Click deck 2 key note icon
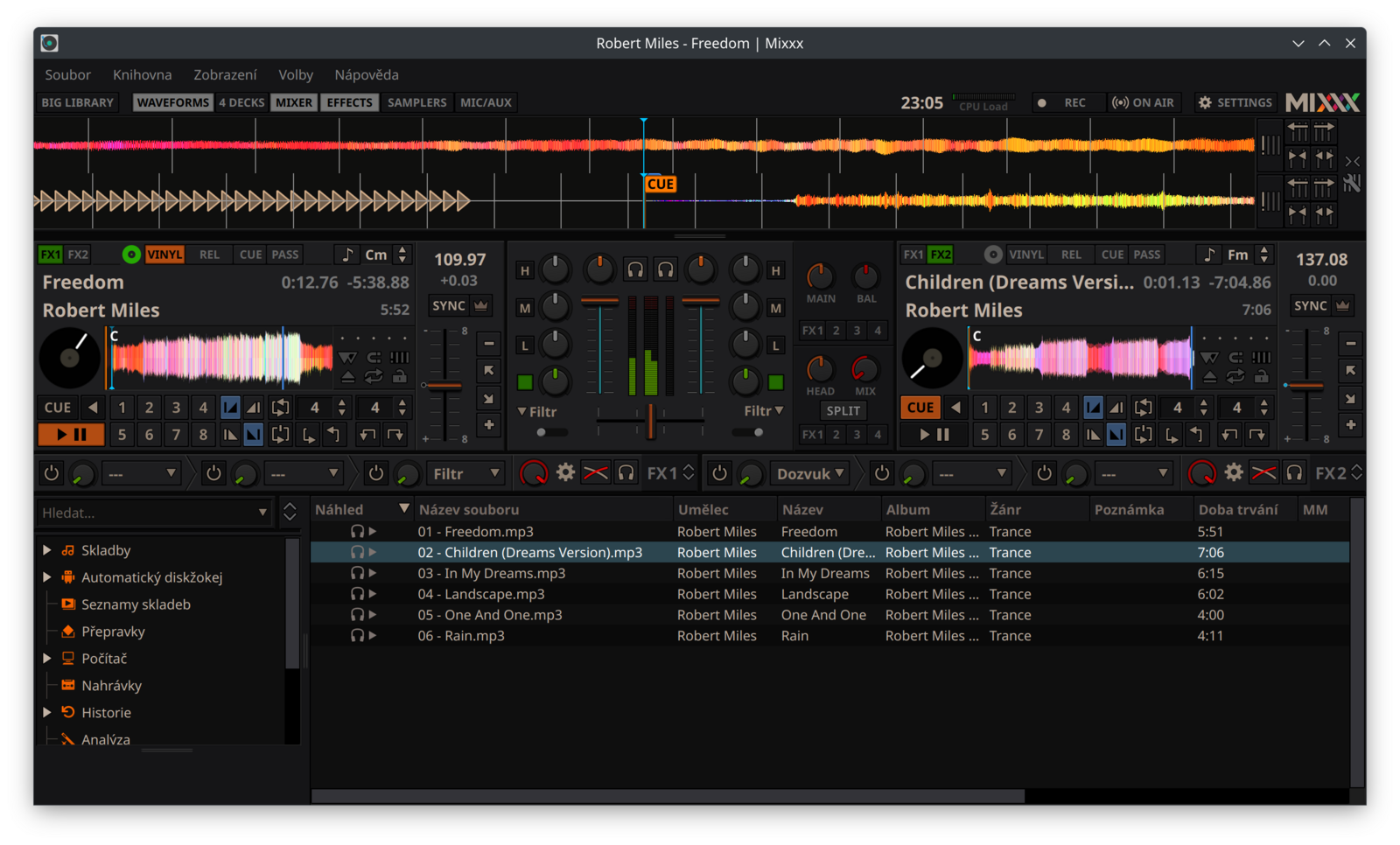This screenshot has width=1400, height=845. tap(1208, 255)
